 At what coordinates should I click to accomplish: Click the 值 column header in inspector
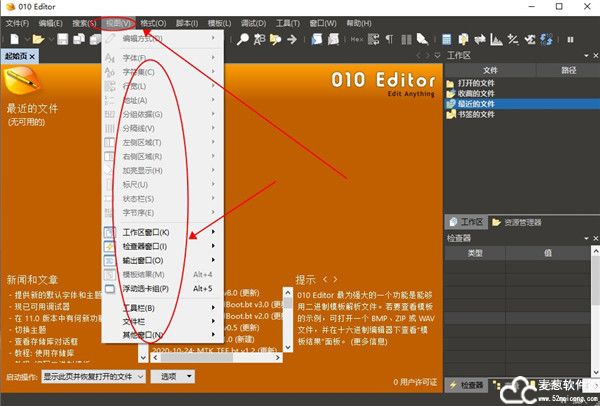tap(548, 253)
